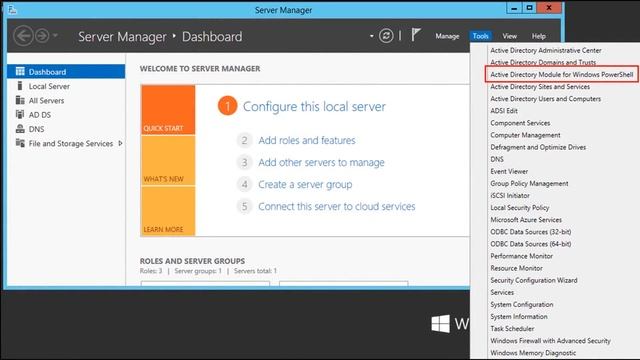The width and height of the screenshot is (640, 360).
Task: Select Local Server icon in sidebar
Action: 20,86
